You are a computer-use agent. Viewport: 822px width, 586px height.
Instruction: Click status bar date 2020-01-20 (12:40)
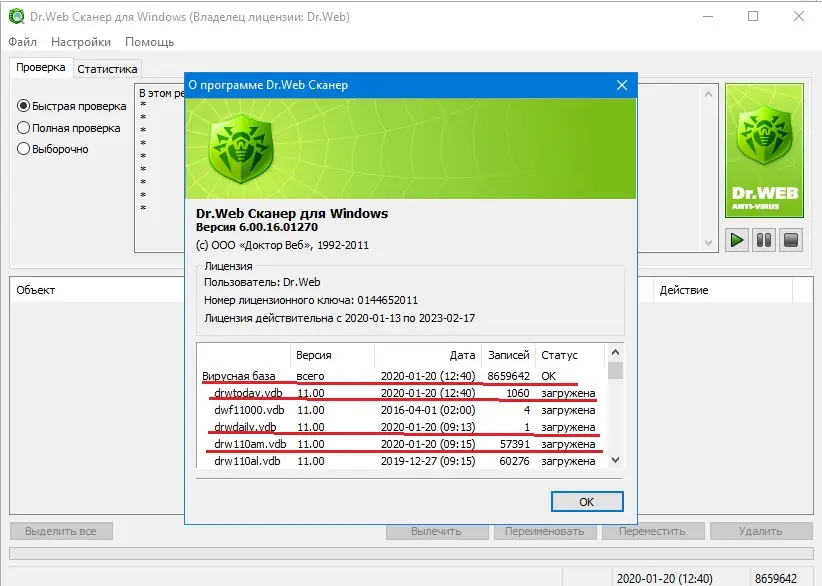click(x=664, y=579)
